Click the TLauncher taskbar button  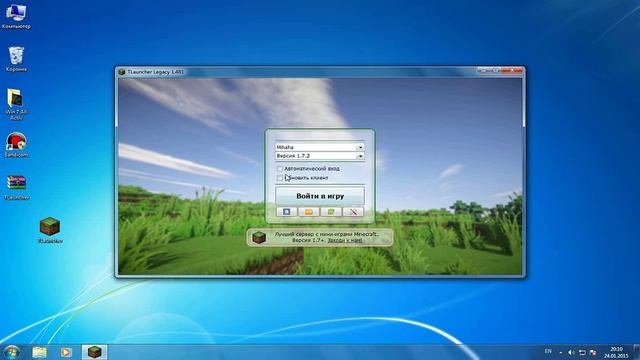pyautogui.click(x=94, y=352)
